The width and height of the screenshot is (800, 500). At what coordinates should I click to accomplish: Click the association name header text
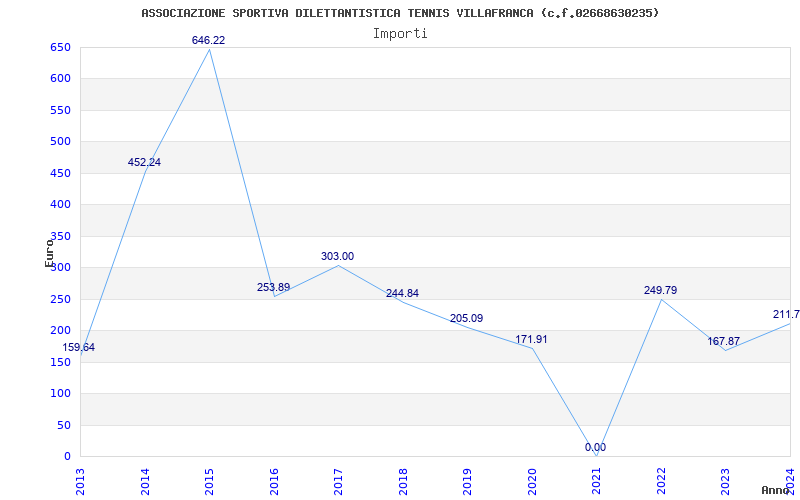coord(400,13)
